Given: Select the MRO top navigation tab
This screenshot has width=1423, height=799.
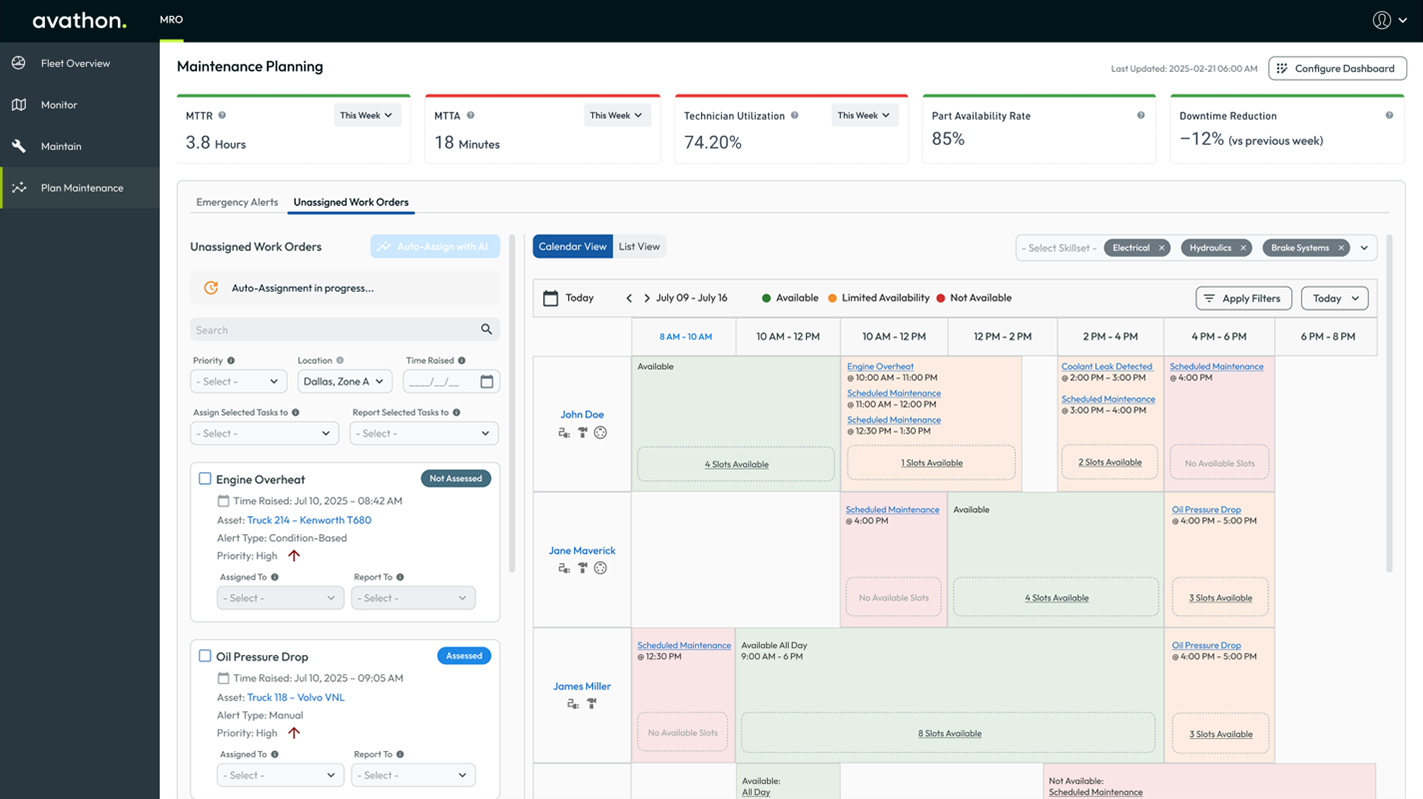Looking at the screenshot, I should tap(171, 20).
